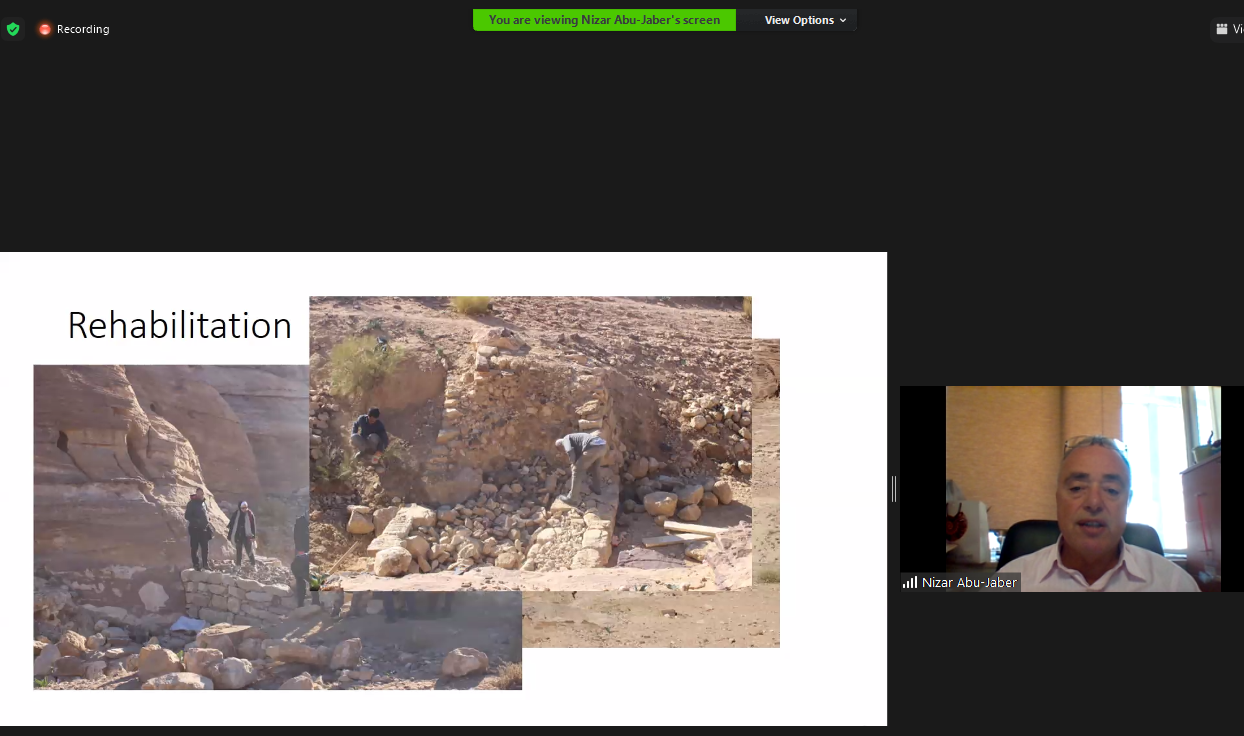This screenshot has height=736, width=1244.
Task: Click the panel divider handle beside the shared screen
Action: click(x=893, y=489)
